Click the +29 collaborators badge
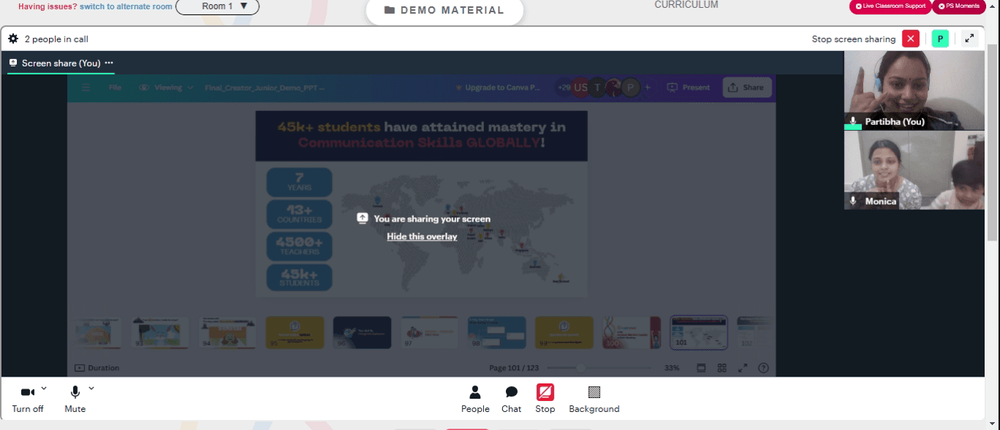 point(564,87)
